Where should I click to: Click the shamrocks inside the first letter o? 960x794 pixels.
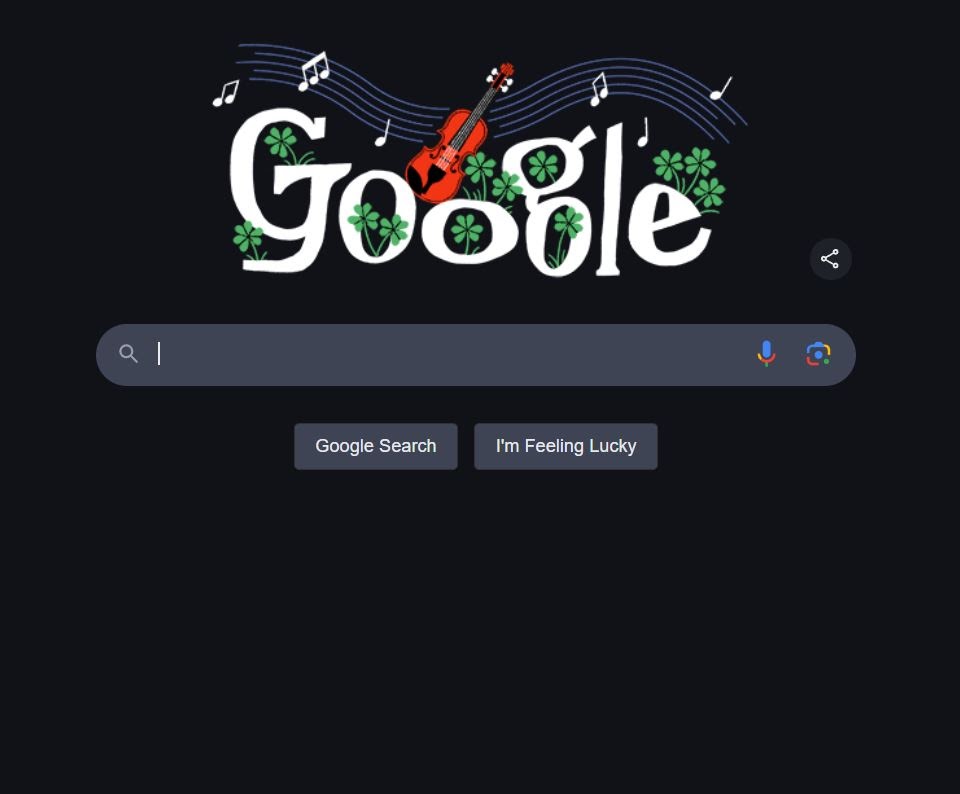click(x=378, y=228)
